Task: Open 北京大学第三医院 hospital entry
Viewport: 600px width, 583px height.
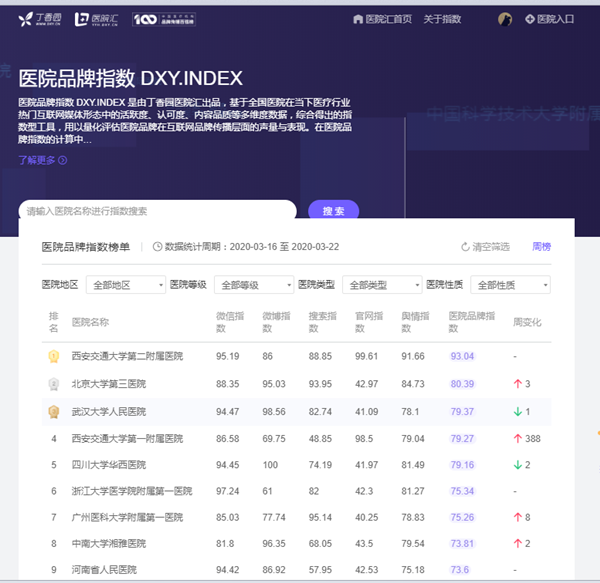Action: tap(109, 384)
